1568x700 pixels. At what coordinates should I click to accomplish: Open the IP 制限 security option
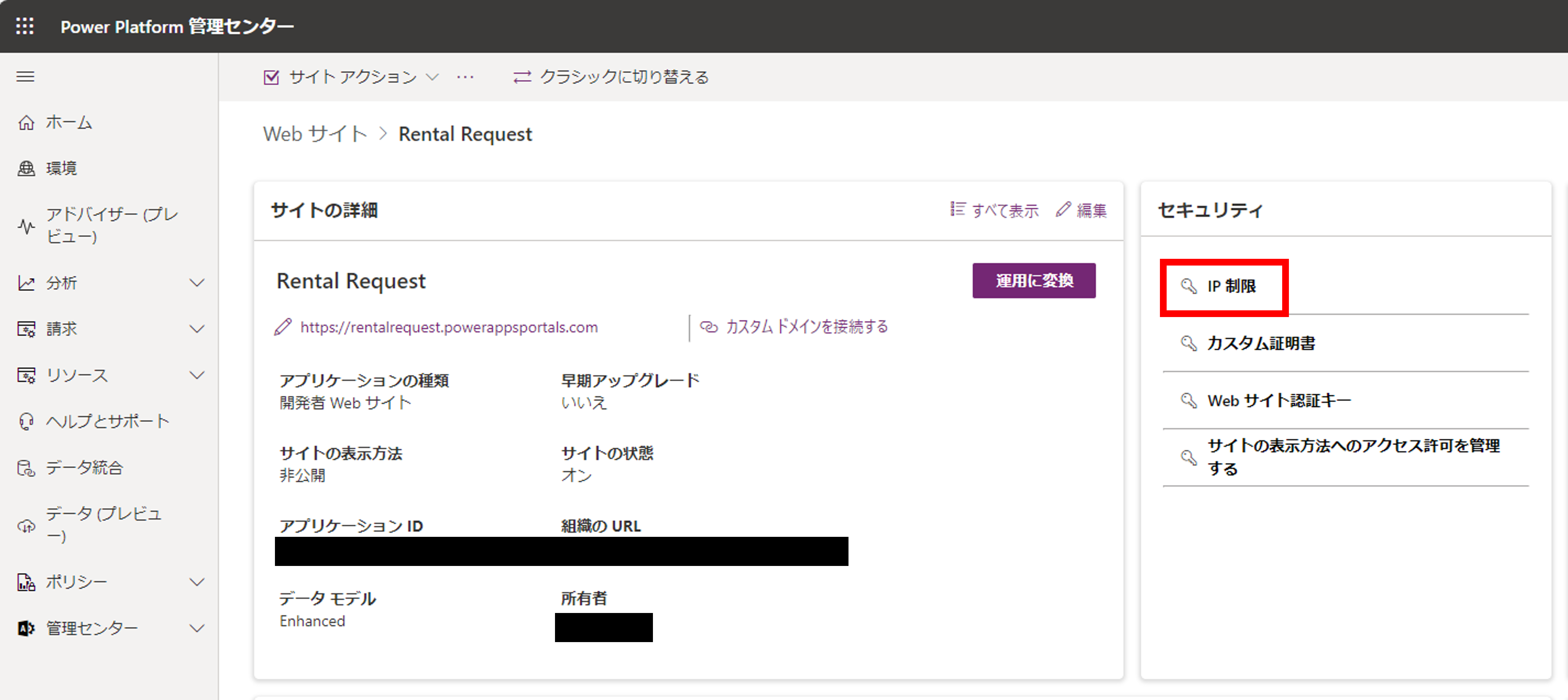pyautogui.click(x=1231, y=286)
